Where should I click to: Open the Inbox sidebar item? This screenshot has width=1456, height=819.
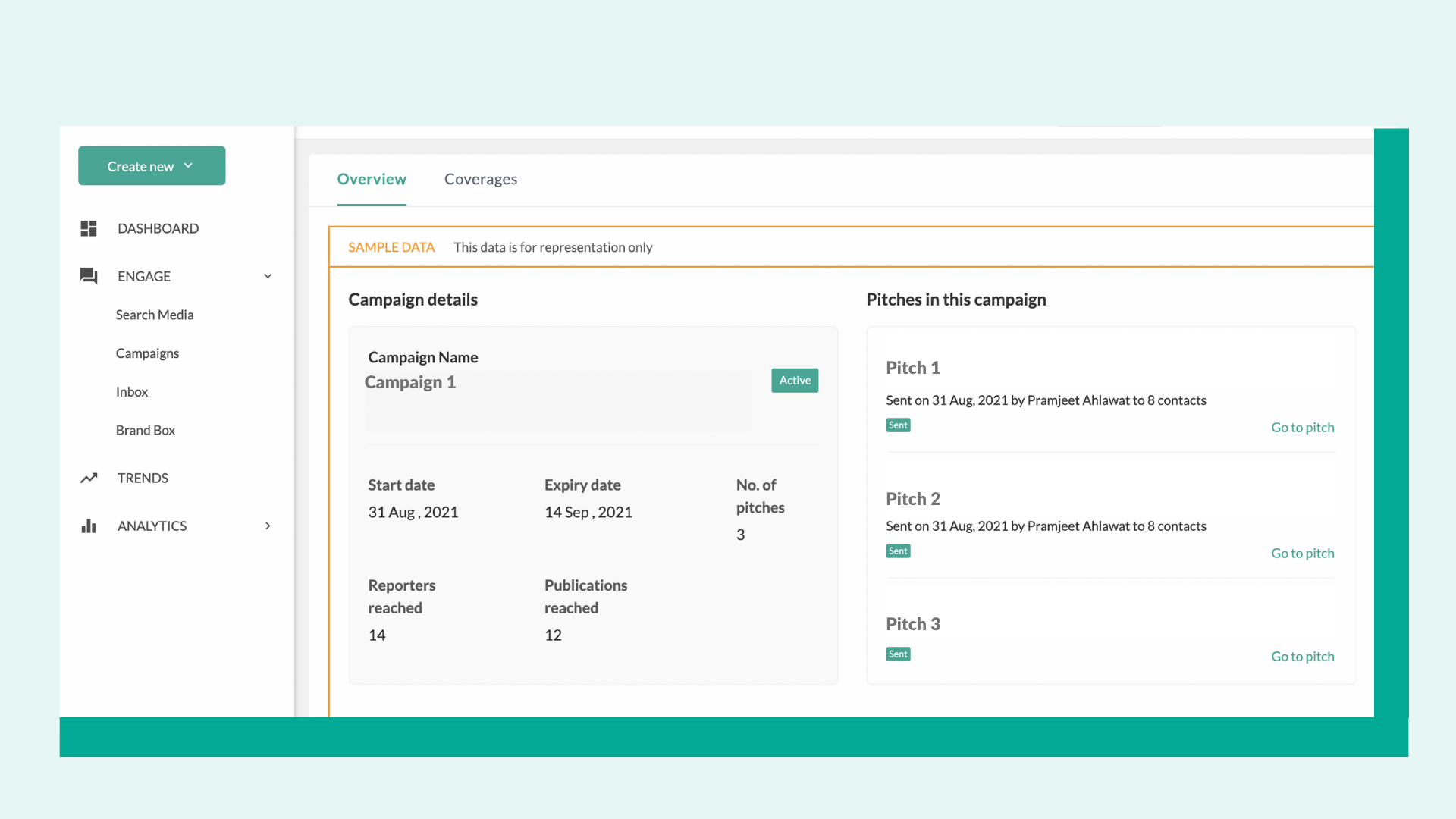(x=132, y=392)
